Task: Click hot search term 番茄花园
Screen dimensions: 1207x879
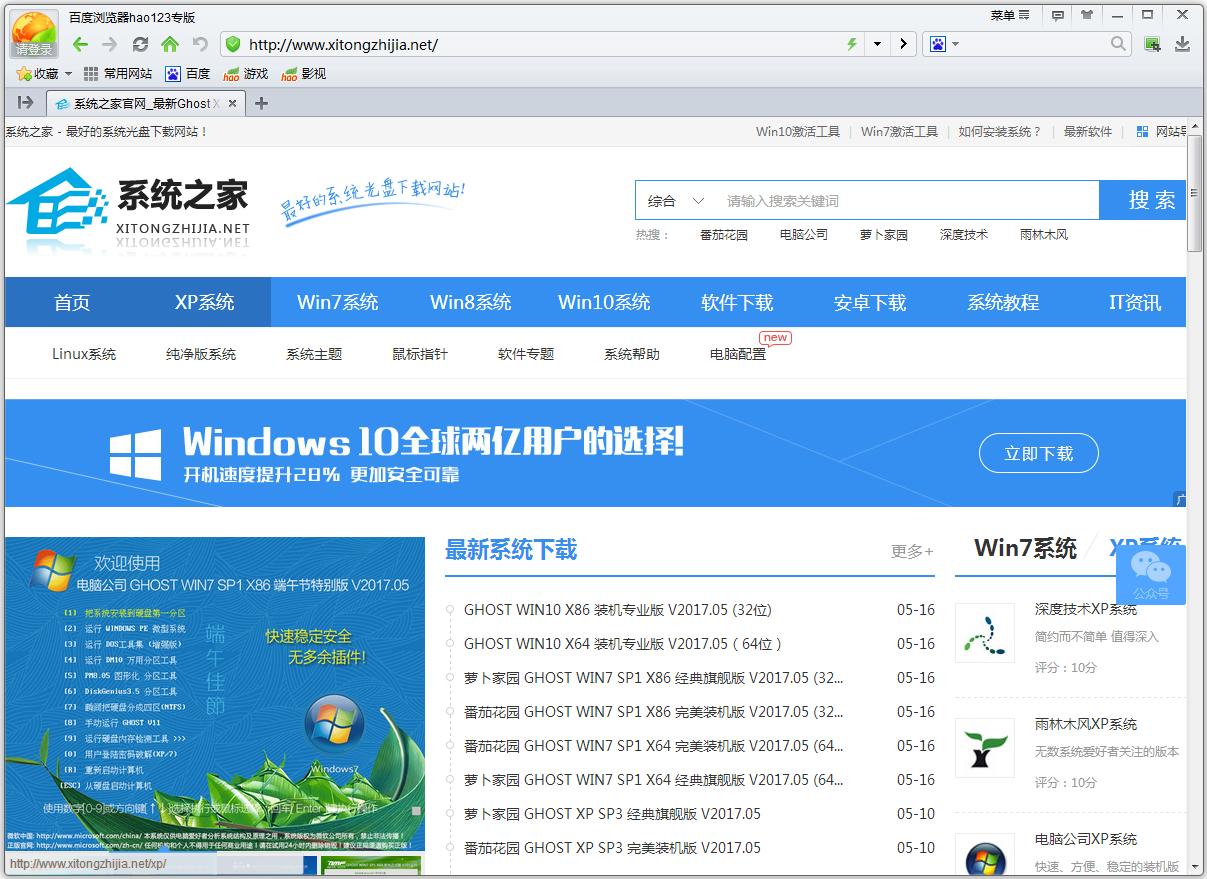Action: point(724,235)
